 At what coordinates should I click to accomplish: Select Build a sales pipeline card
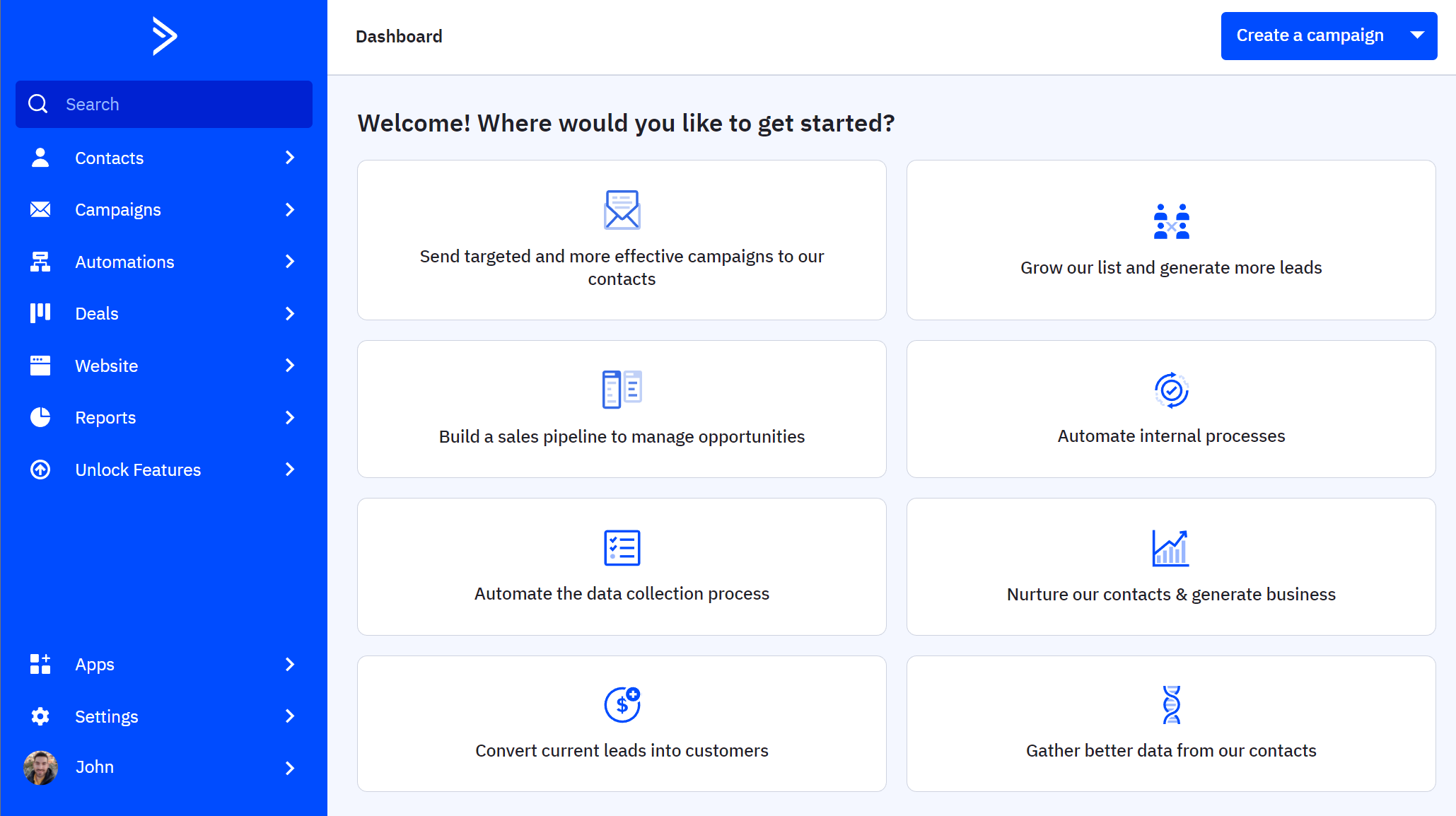coord(621,410)
